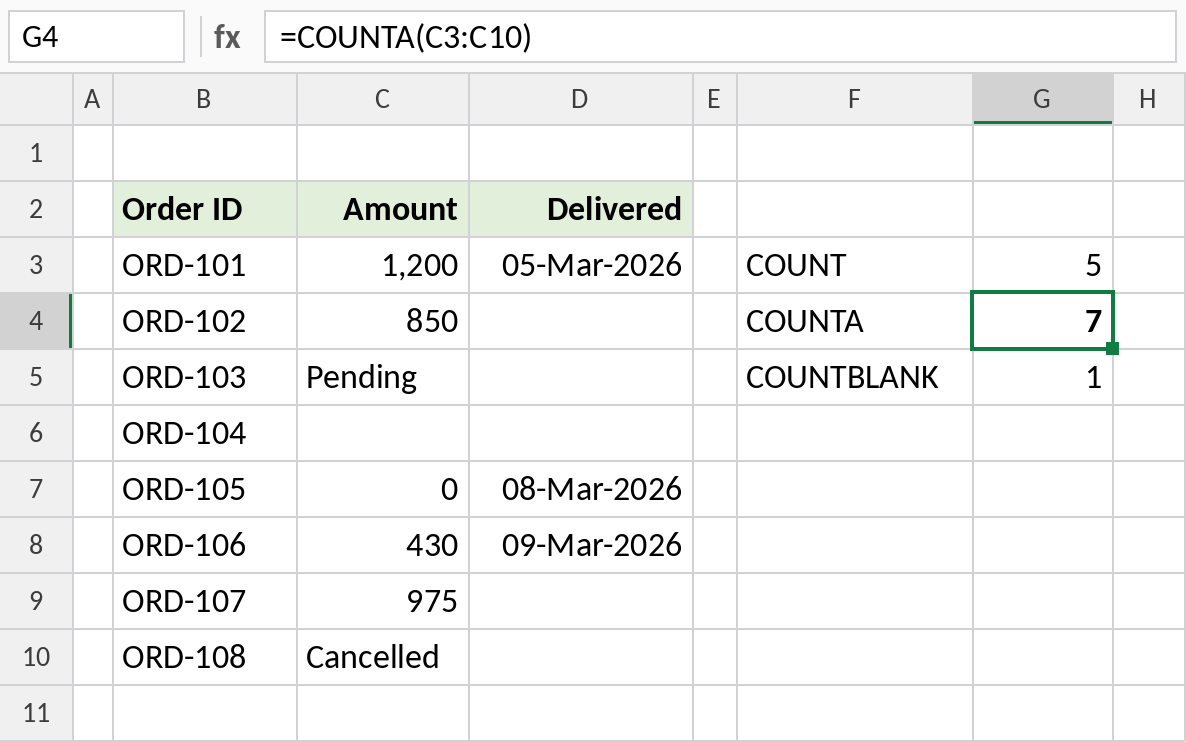Select cell containing ORD-106
Image resolution: width=1186 pixels, height=742 pixels.
[204, 545]
